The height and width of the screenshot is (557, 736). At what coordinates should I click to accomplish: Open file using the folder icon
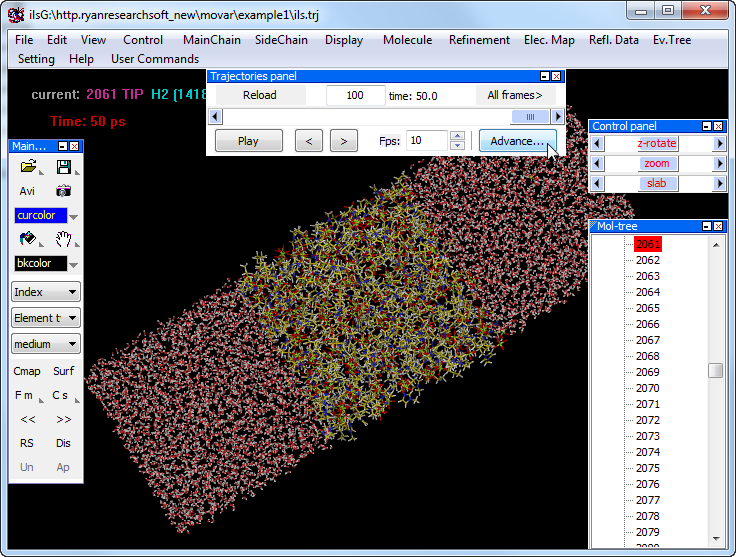[28, 166]
